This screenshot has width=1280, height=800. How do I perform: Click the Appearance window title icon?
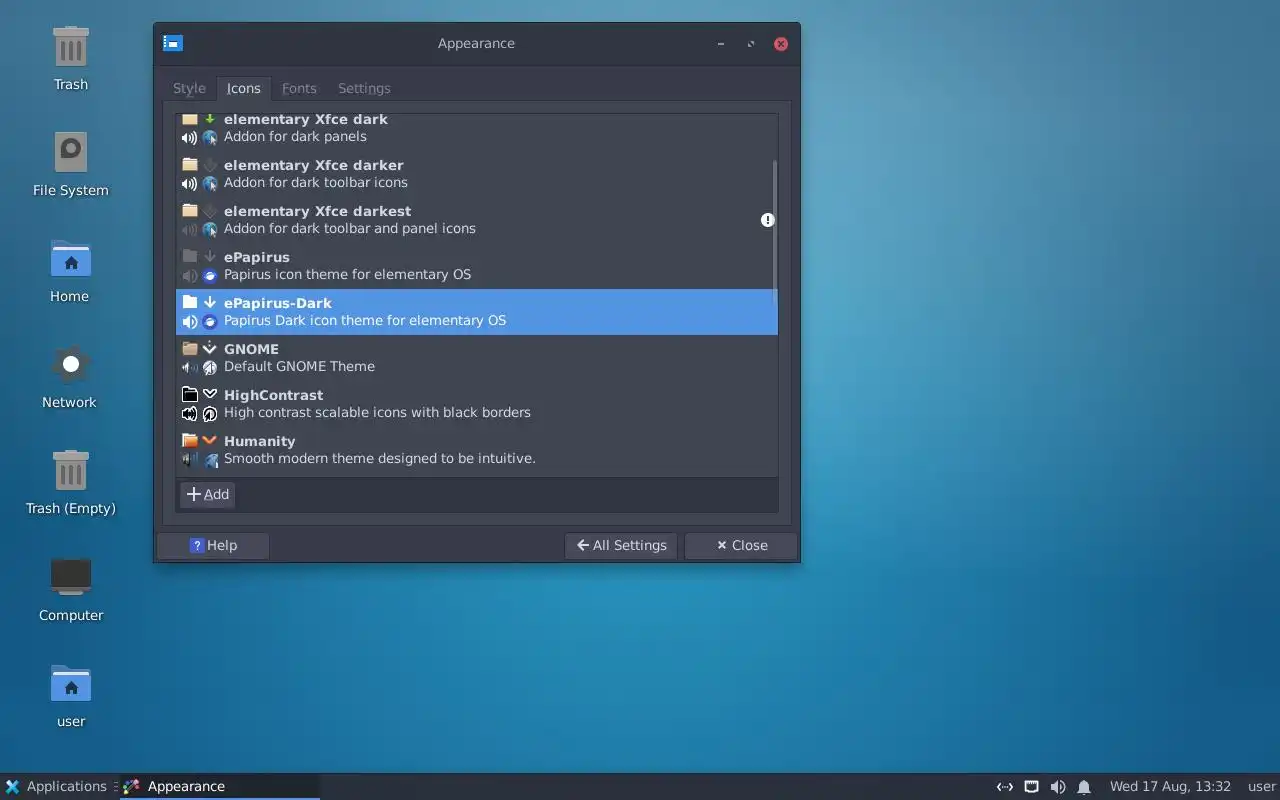point(173,43)
